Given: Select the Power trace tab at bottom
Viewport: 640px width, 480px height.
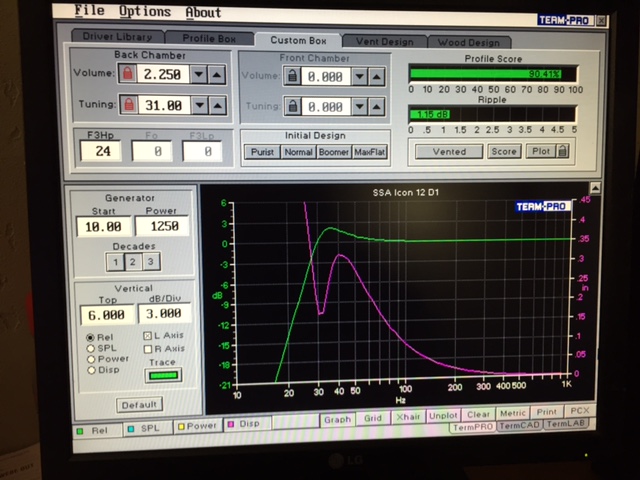Looking at the screenshot, I should click(x=198, y=426).
